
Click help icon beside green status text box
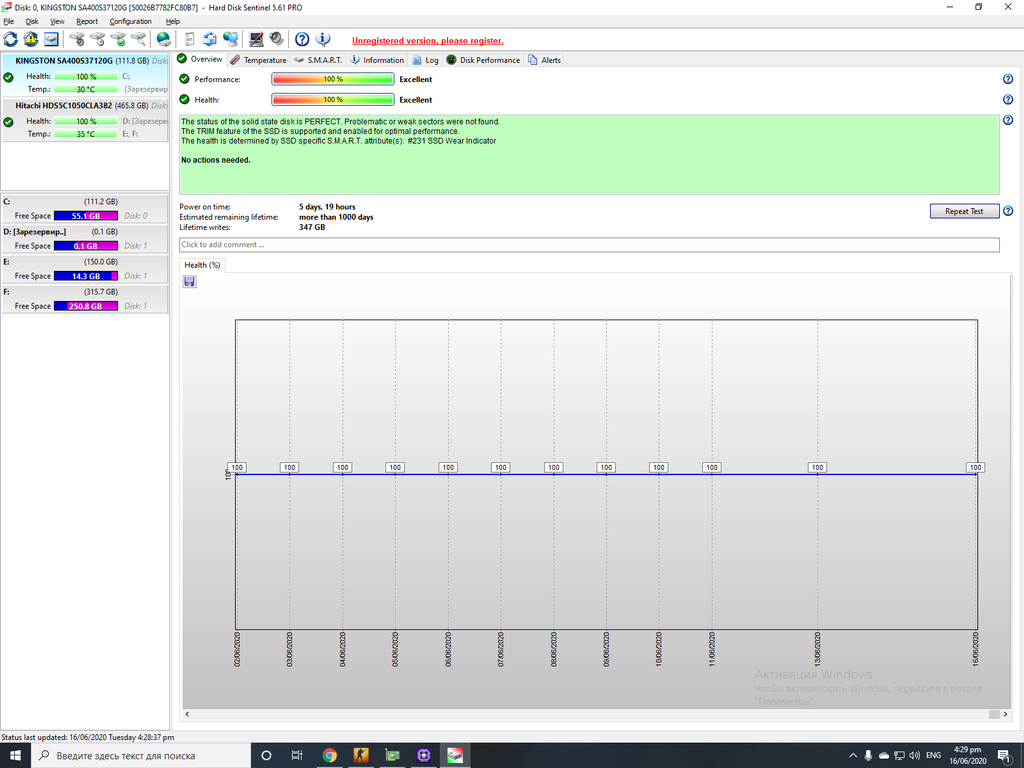pos(1008,120)
